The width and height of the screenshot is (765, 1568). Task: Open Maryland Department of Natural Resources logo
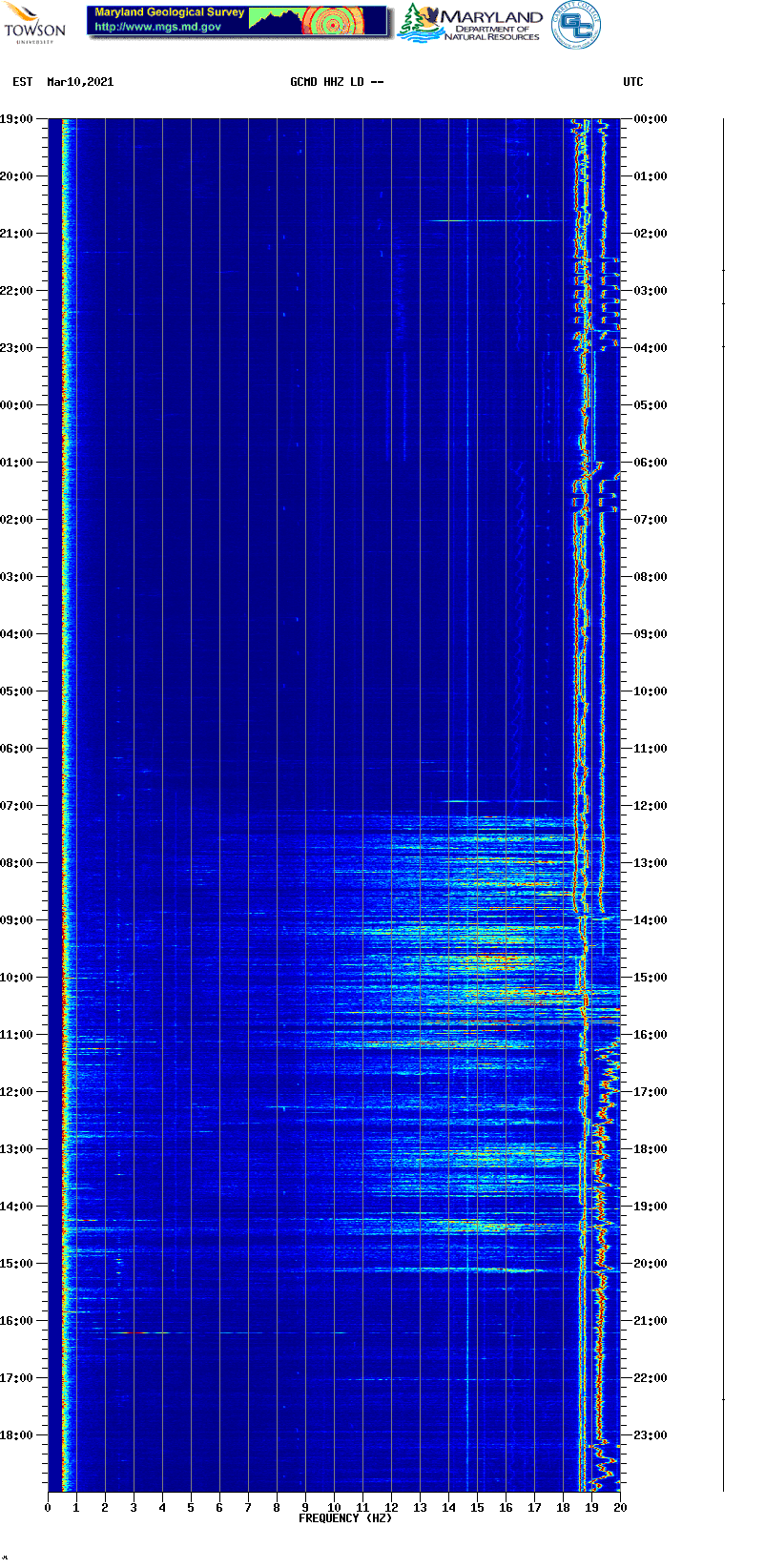[471, 24]
